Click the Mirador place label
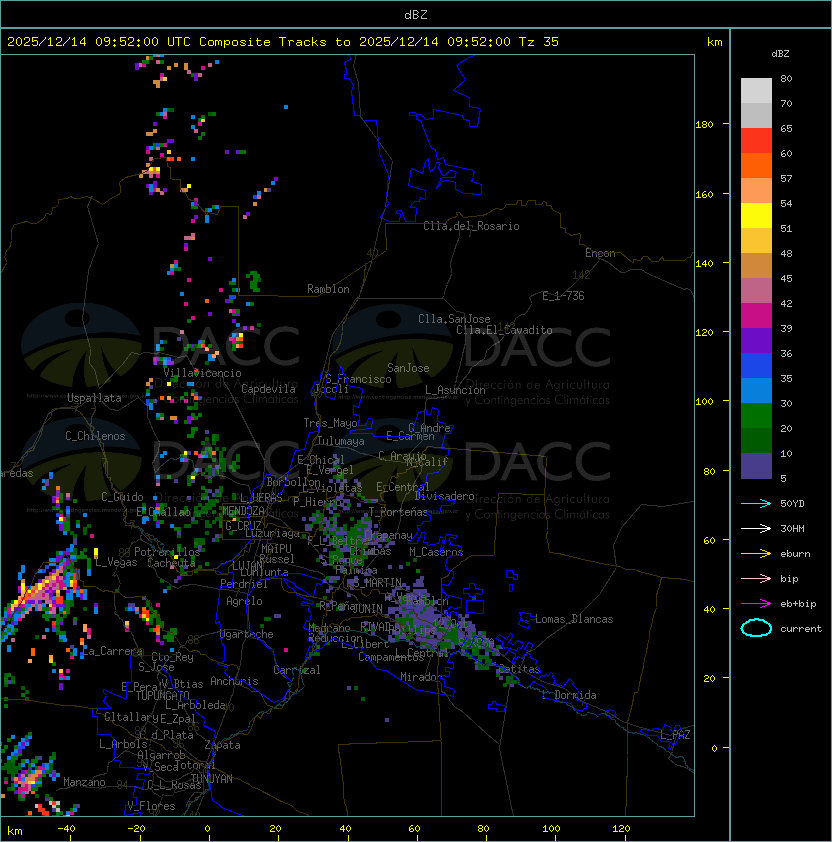The height and width of the screenshot is (842, 832). (422, 677)
